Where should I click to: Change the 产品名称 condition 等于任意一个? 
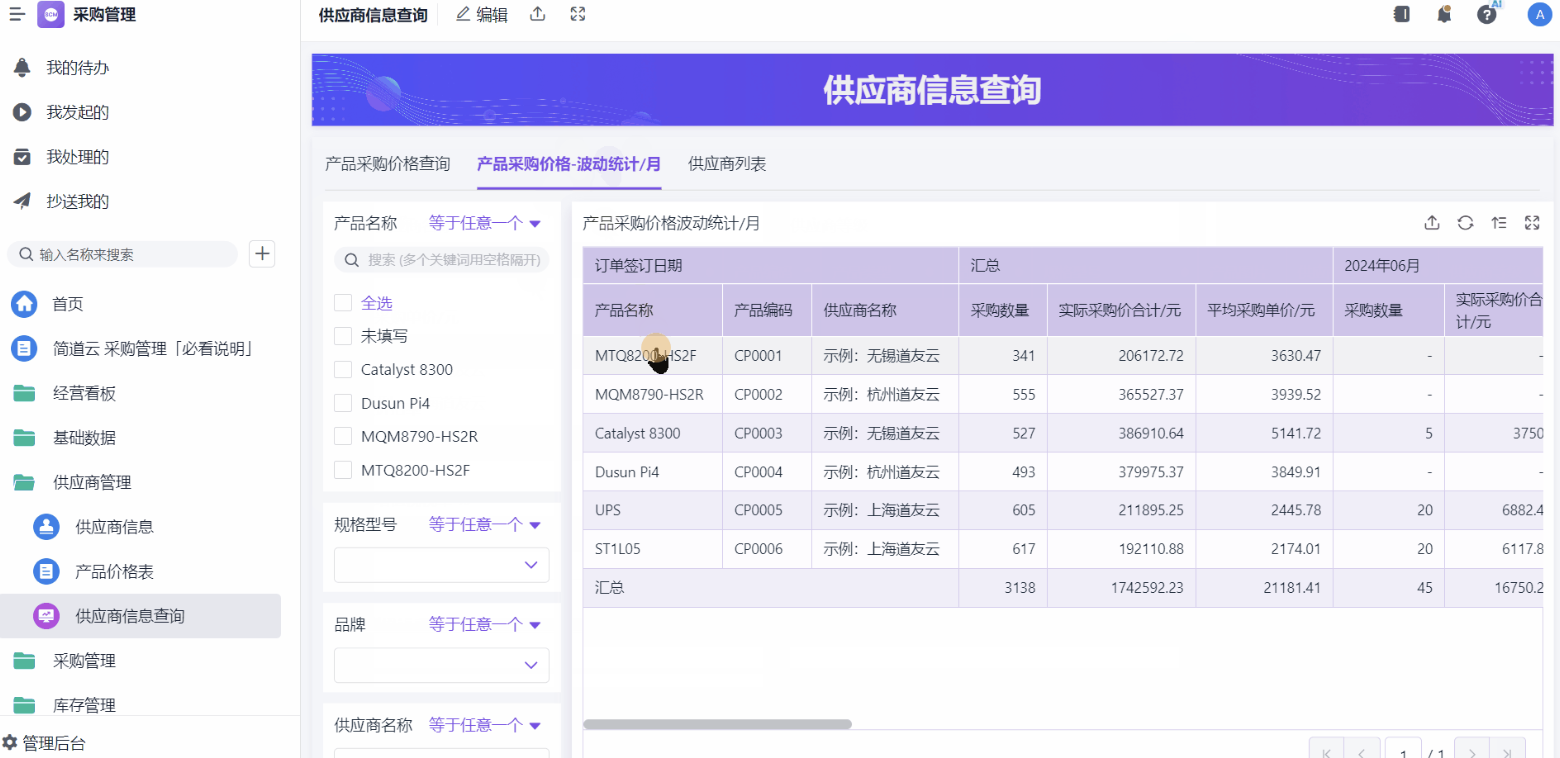coord(484,224)
